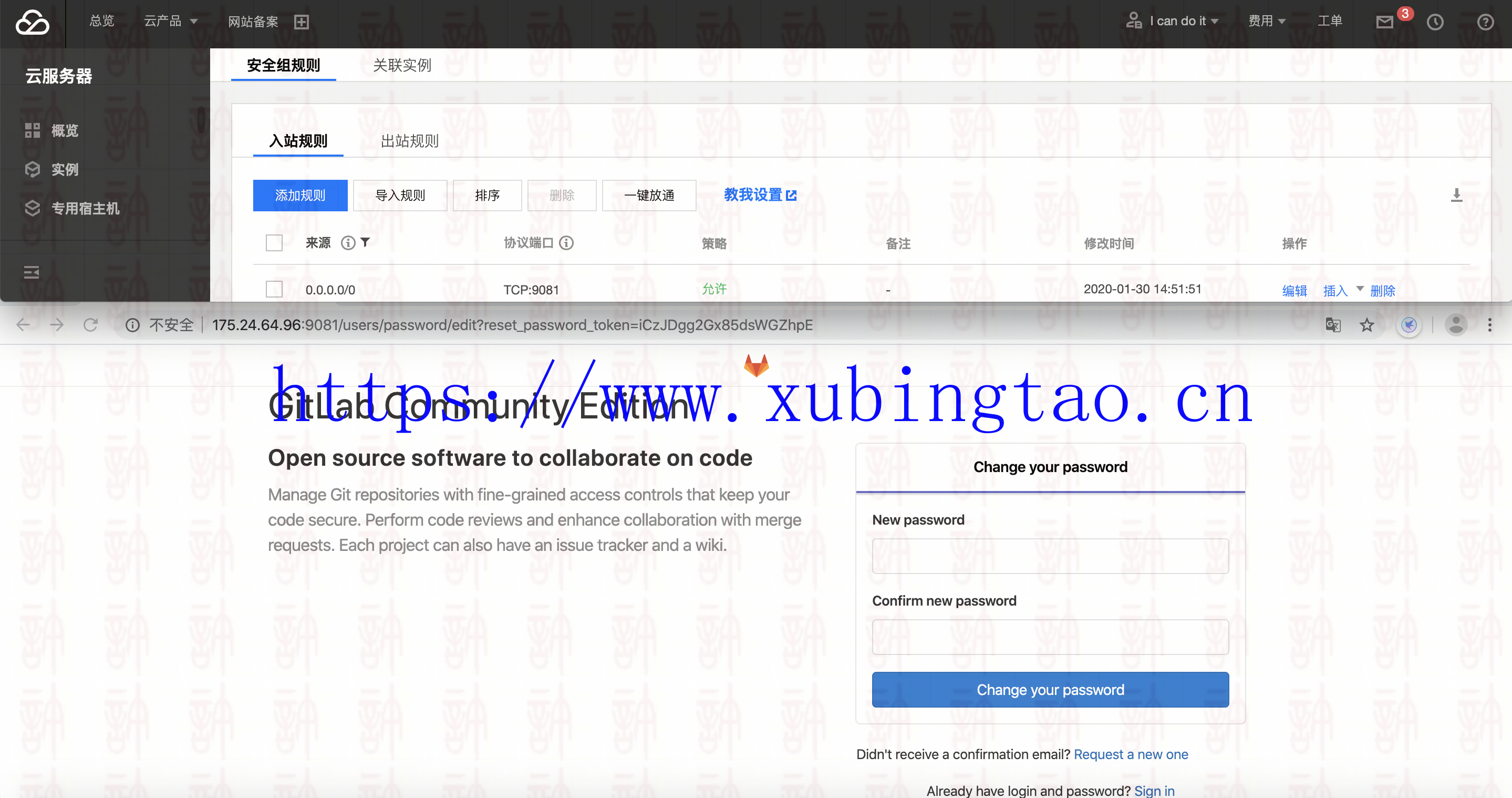
Task: Open the mail notifications icon
Action: [1385, 22]
